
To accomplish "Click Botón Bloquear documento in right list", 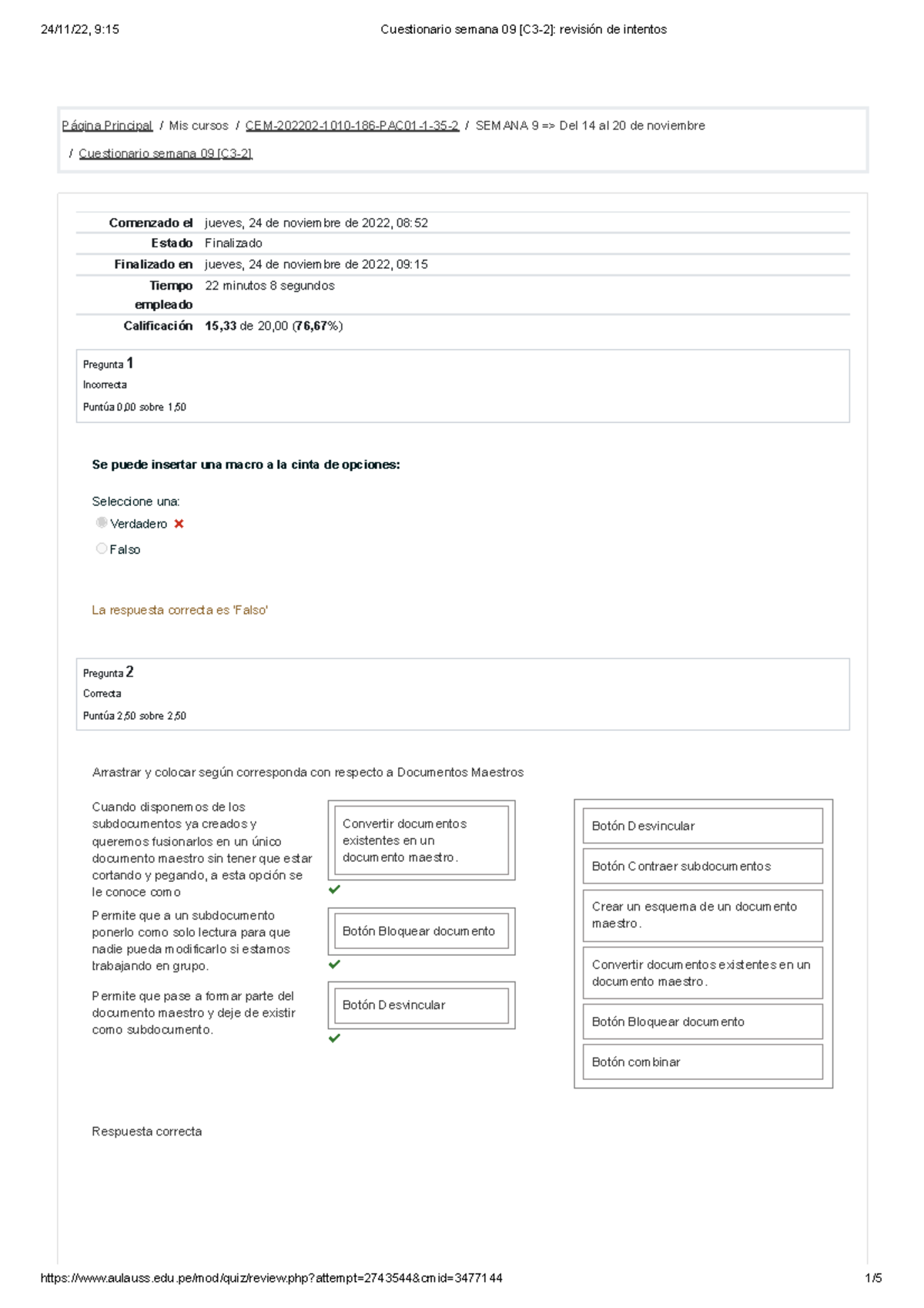I will point(702,1021).
